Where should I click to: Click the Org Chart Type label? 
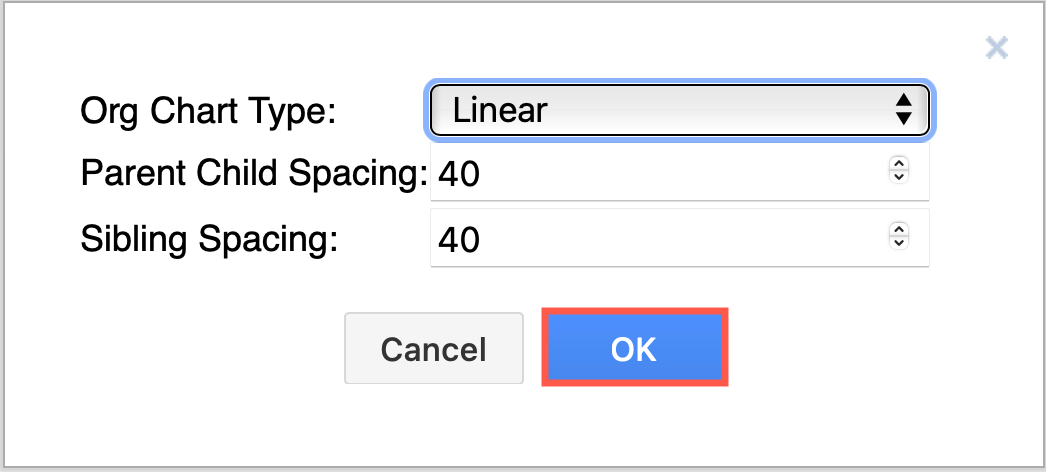(x=208, y=111)
